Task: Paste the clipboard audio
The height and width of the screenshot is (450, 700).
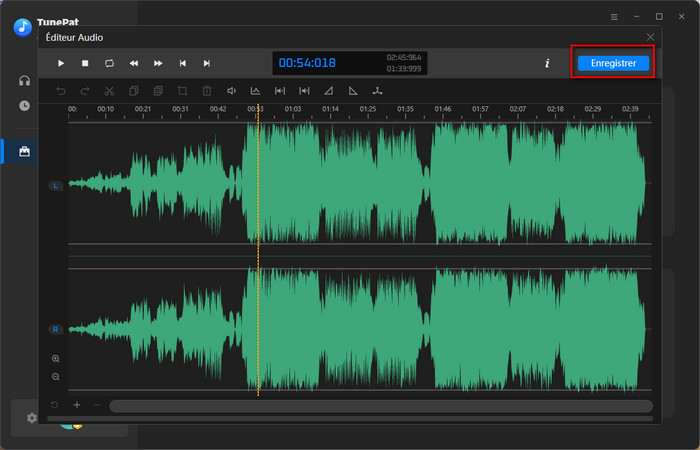Action: [158, 91]
